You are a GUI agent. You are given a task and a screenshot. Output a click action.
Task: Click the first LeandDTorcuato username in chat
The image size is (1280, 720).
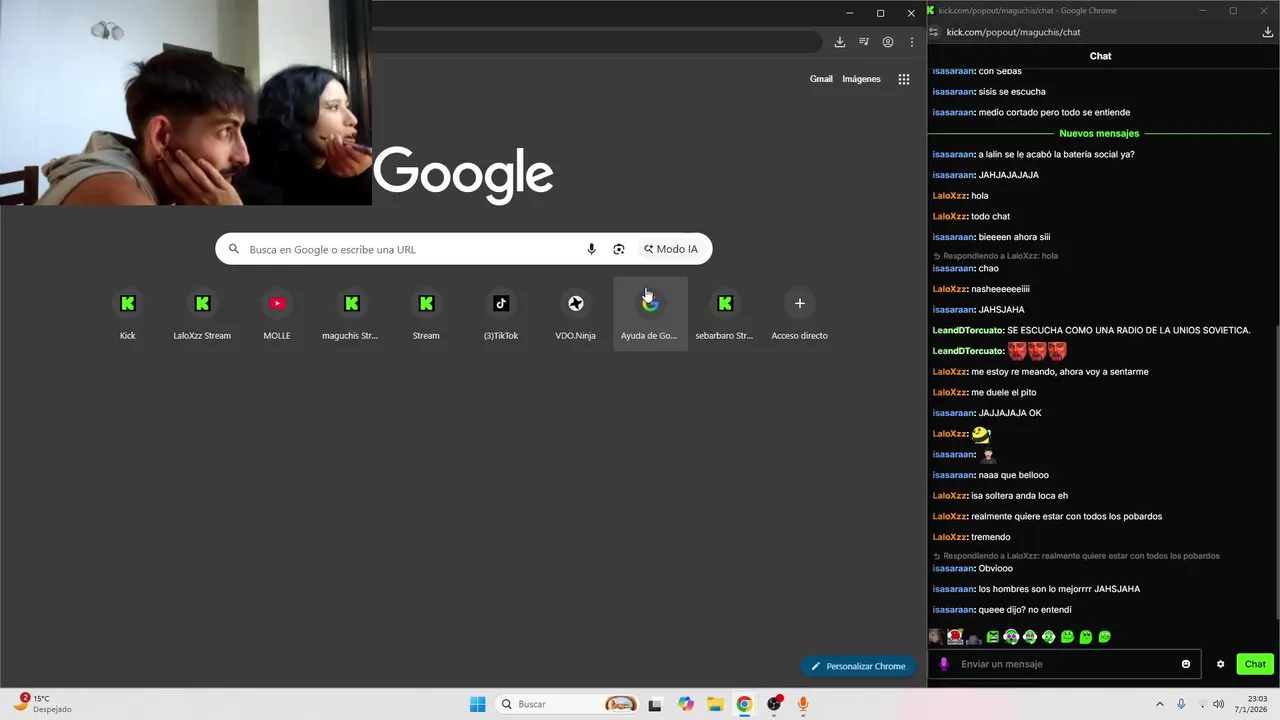pyautogui.click(x=968, y=330)
